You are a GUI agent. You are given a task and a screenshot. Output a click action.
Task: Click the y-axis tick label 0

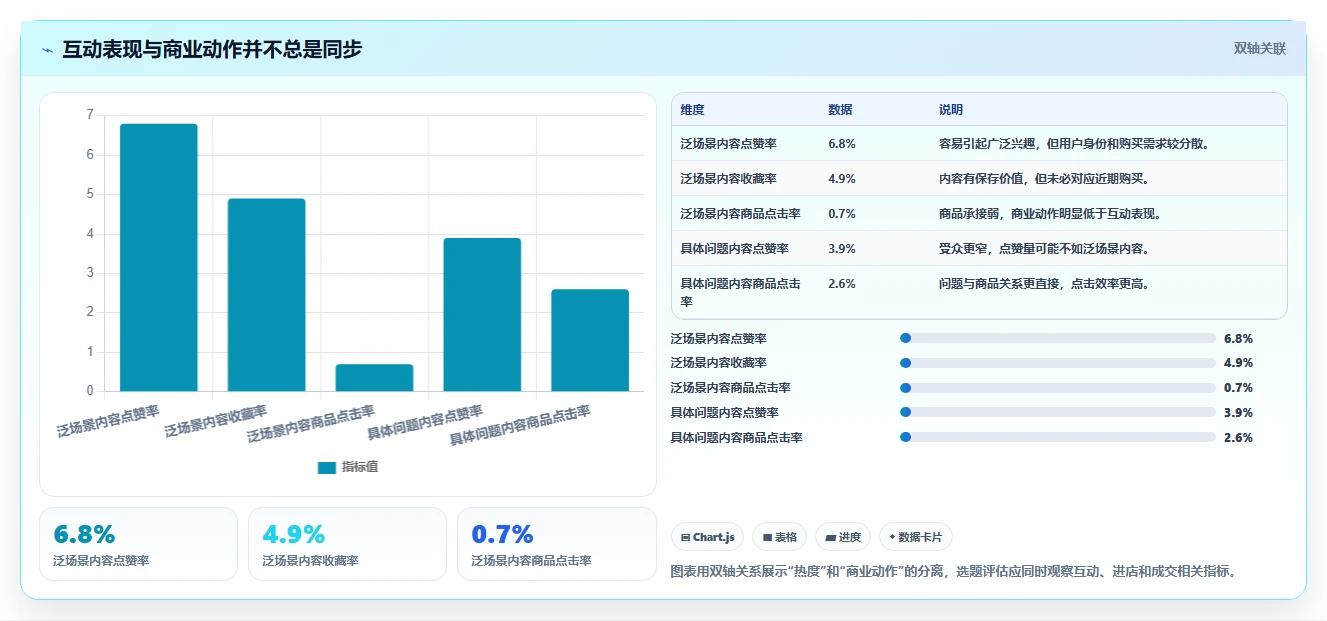point(90,391)
